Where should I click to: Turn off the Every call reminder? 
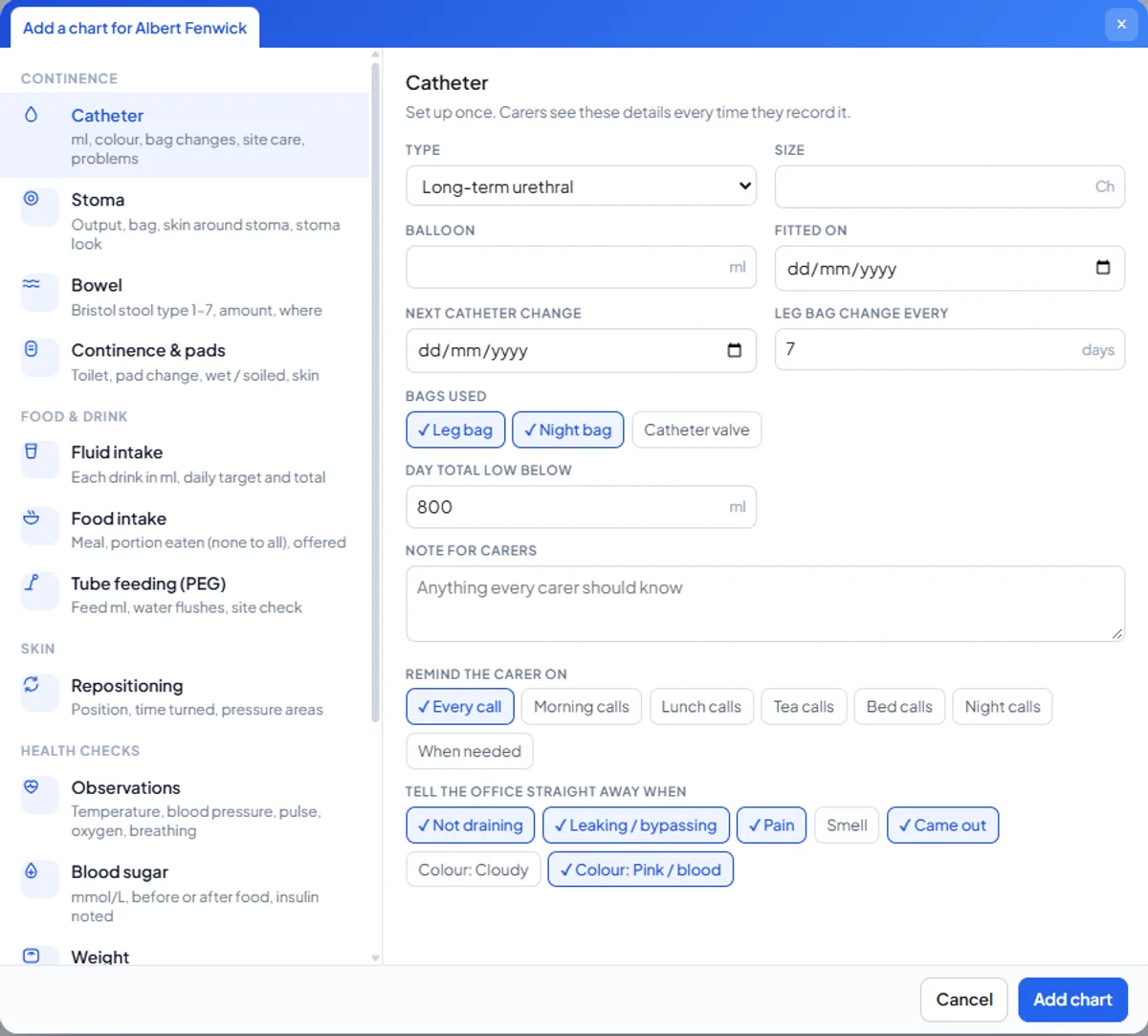tap(460, 707)
